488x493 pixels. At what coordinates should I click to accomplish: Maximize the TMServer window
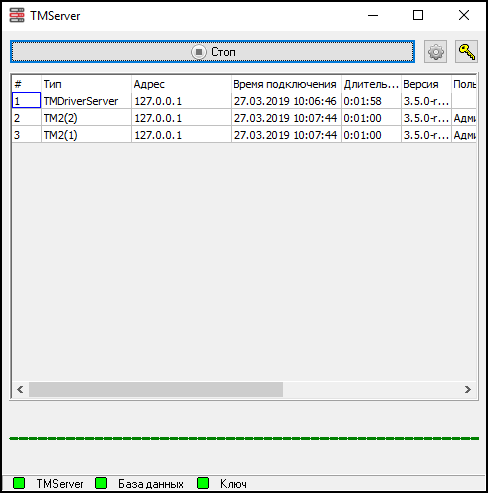pyautogui.click(x=418, y=15)
